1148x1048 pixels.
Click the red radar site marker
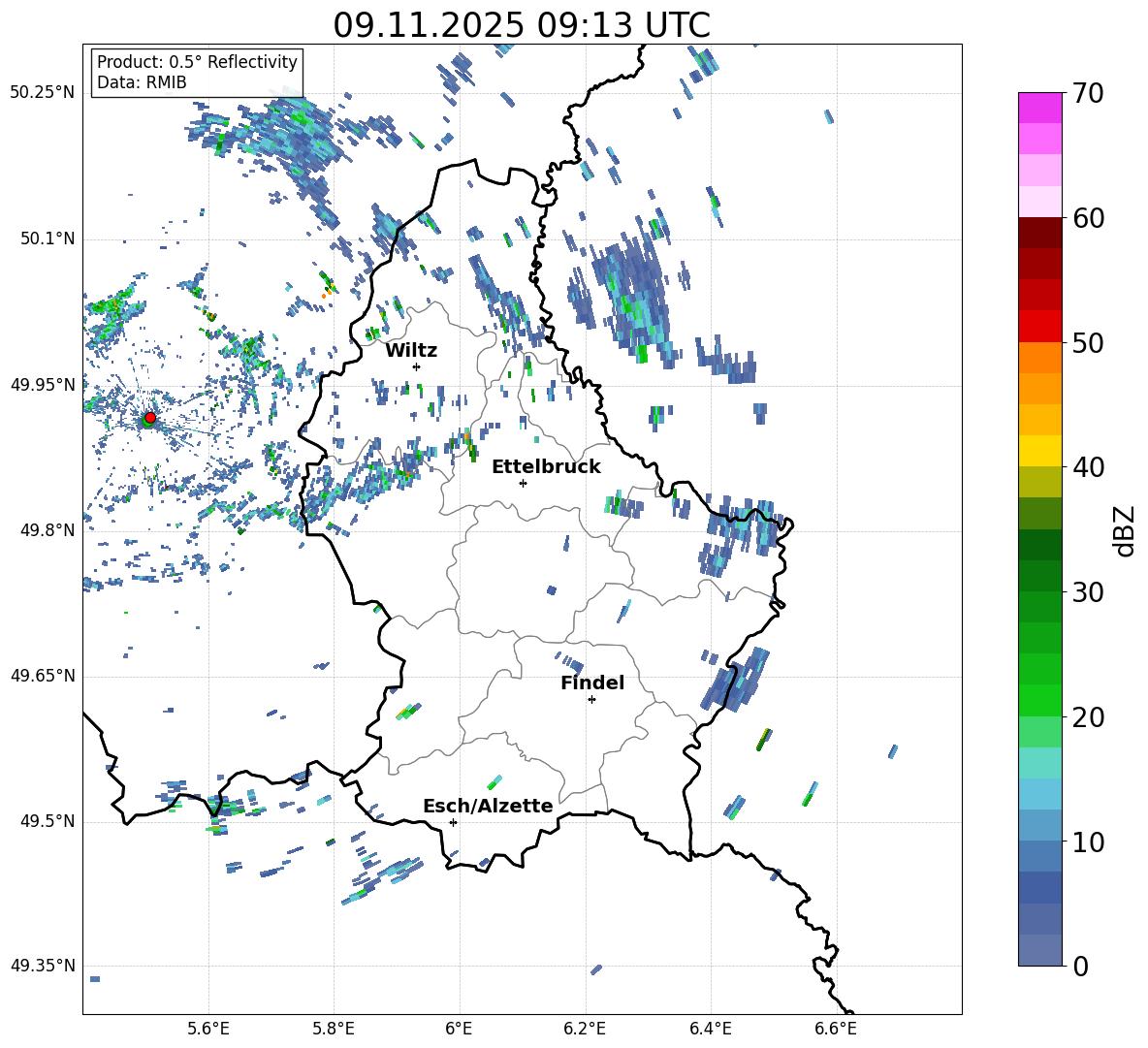[149, 418]
